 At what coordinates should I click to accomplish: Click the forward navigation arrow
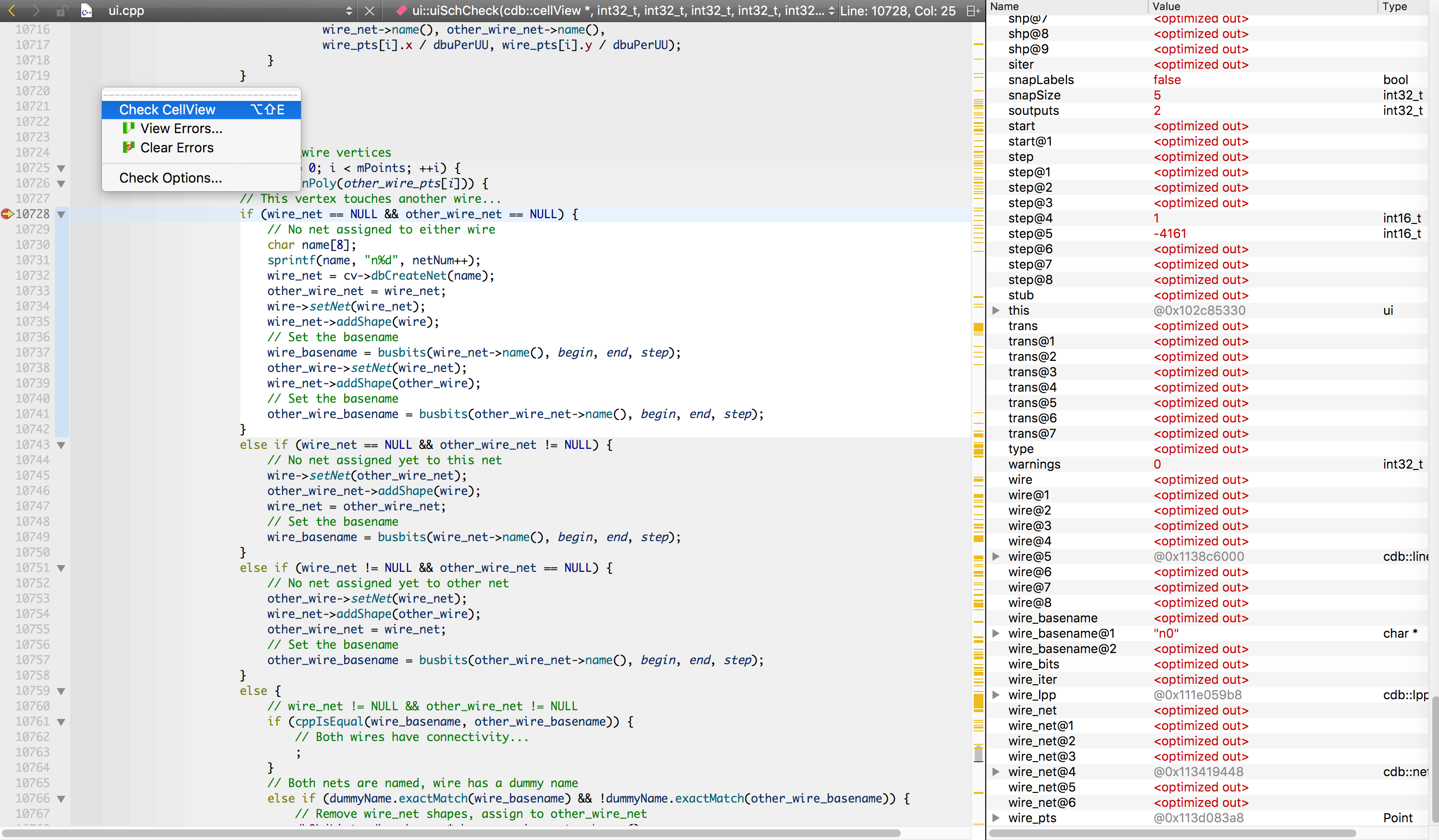tap(36, 10)
